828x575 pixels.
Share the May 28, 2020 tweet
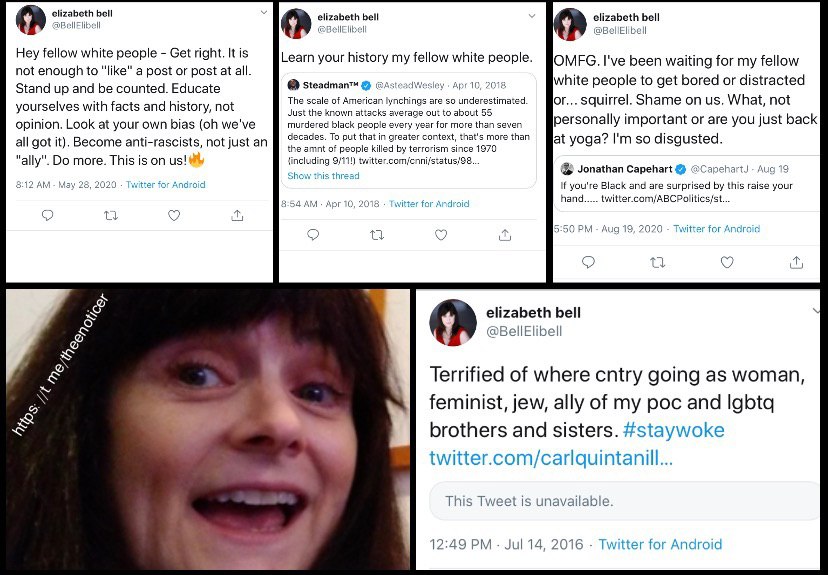237,215
